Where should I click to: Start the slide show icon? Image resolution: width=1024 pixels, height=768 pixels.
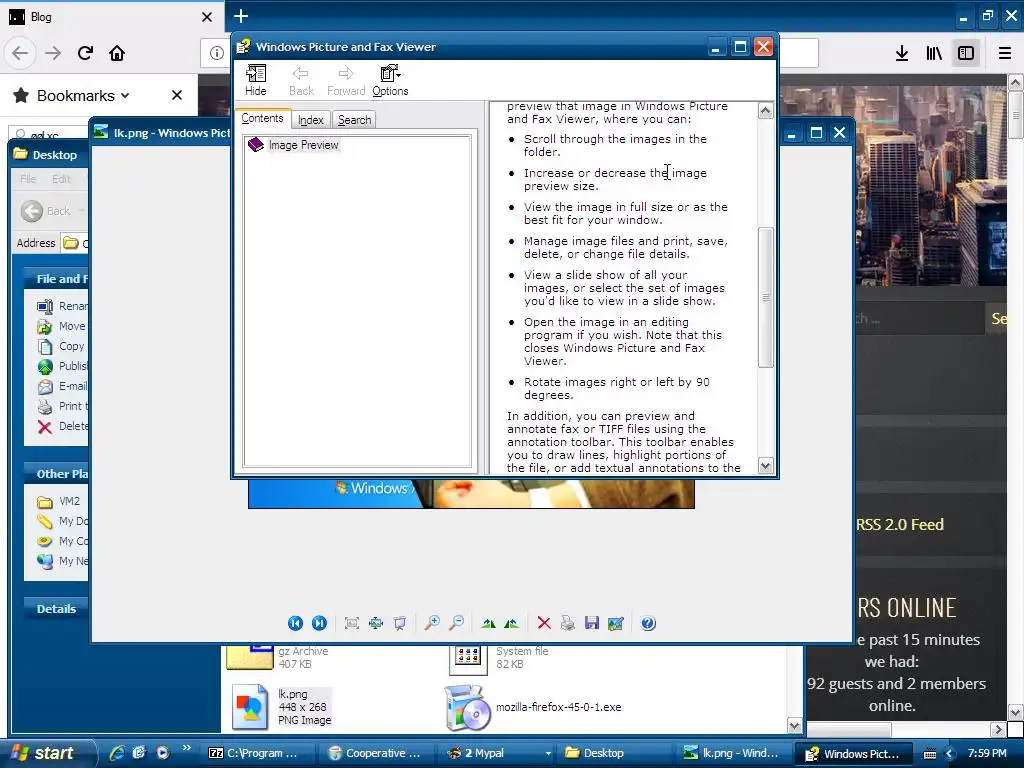[400, 623]
